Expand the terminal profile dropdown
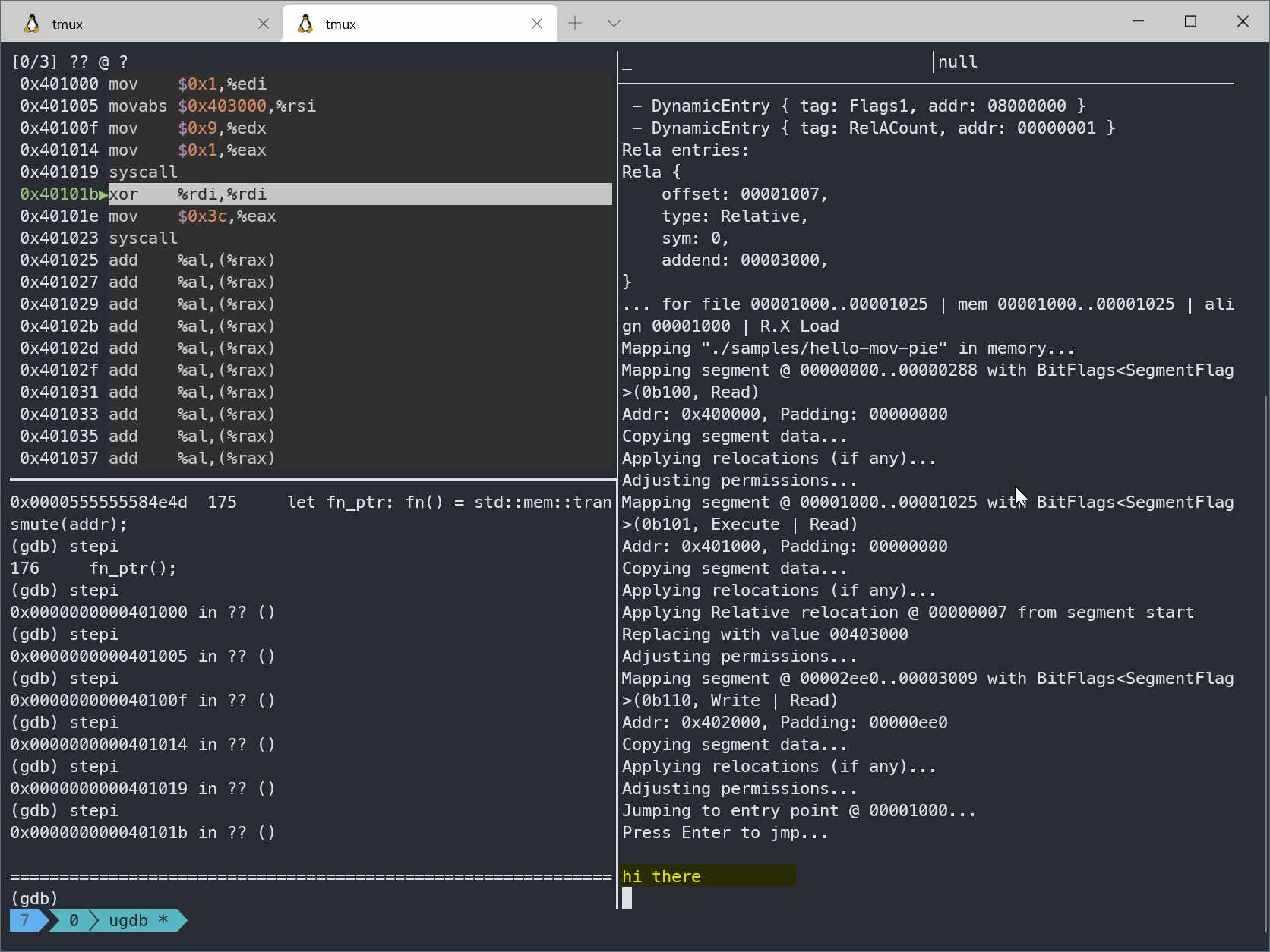Screen dimensions: 1270x952 [614, 23]
